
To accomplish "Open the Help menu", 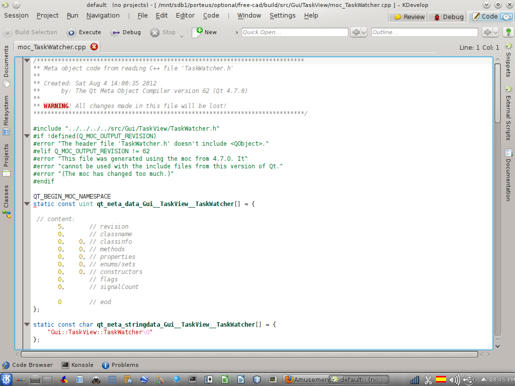I will pos(311,16).
